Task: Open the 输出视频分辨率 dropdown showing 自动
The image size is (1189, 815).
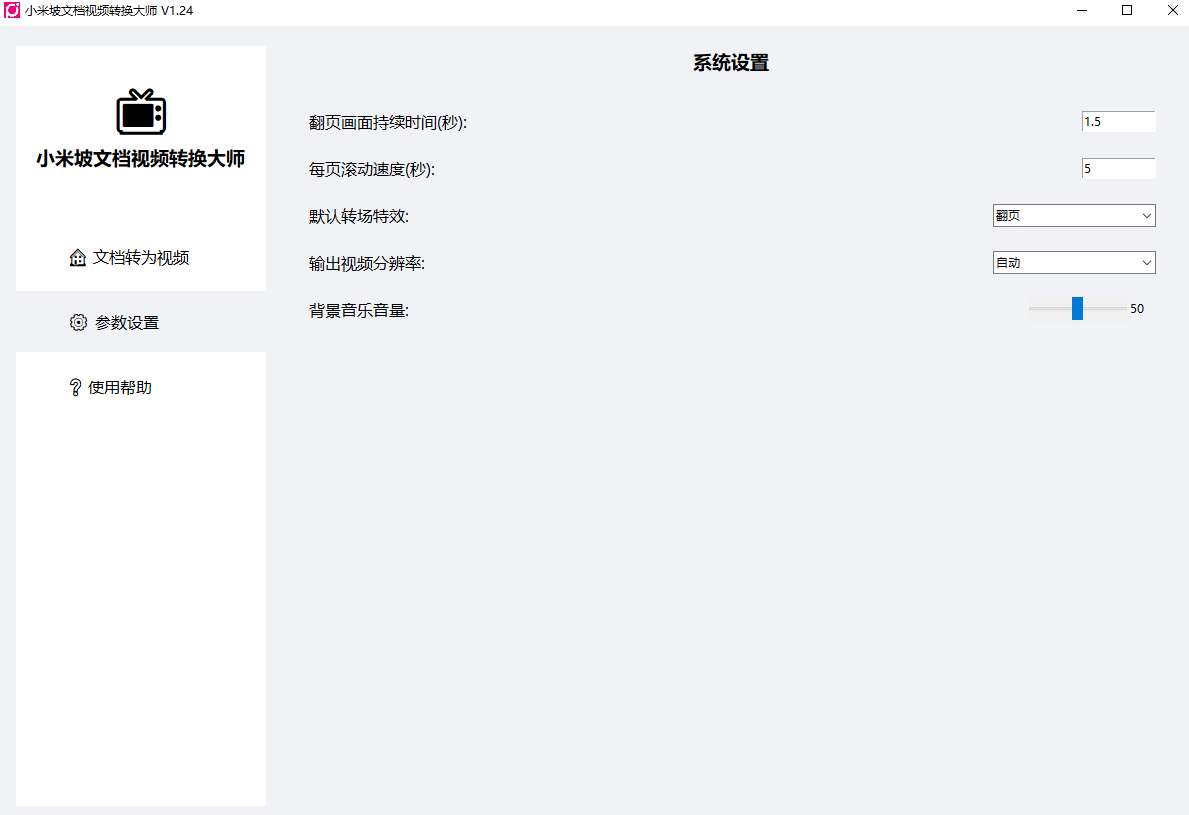Action: [x=1074, y=262]
